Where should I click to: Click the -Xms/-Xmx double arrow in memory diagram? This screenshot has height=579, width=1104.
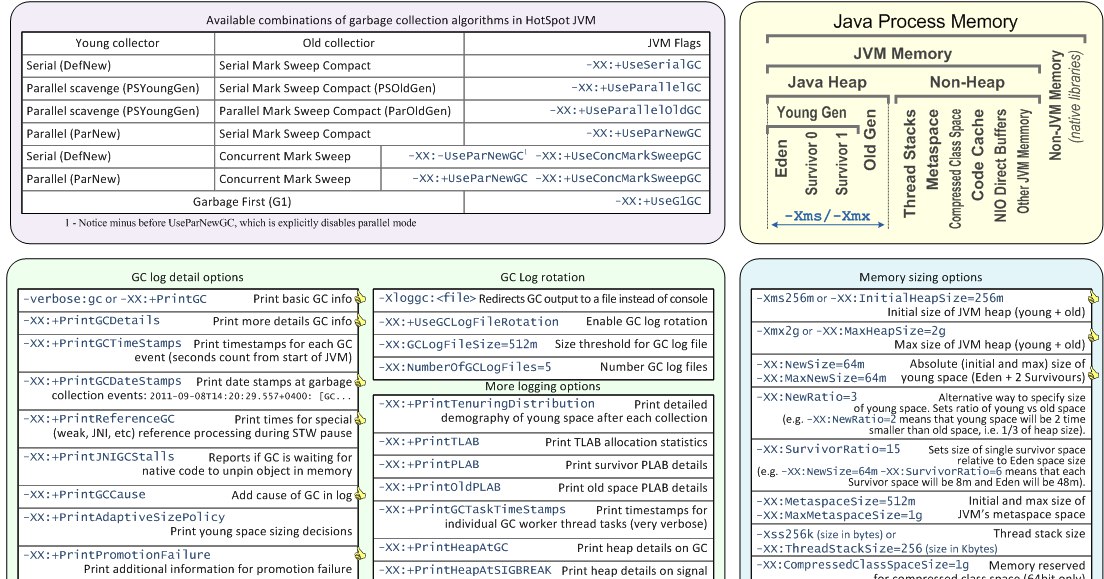coord(827,225)
